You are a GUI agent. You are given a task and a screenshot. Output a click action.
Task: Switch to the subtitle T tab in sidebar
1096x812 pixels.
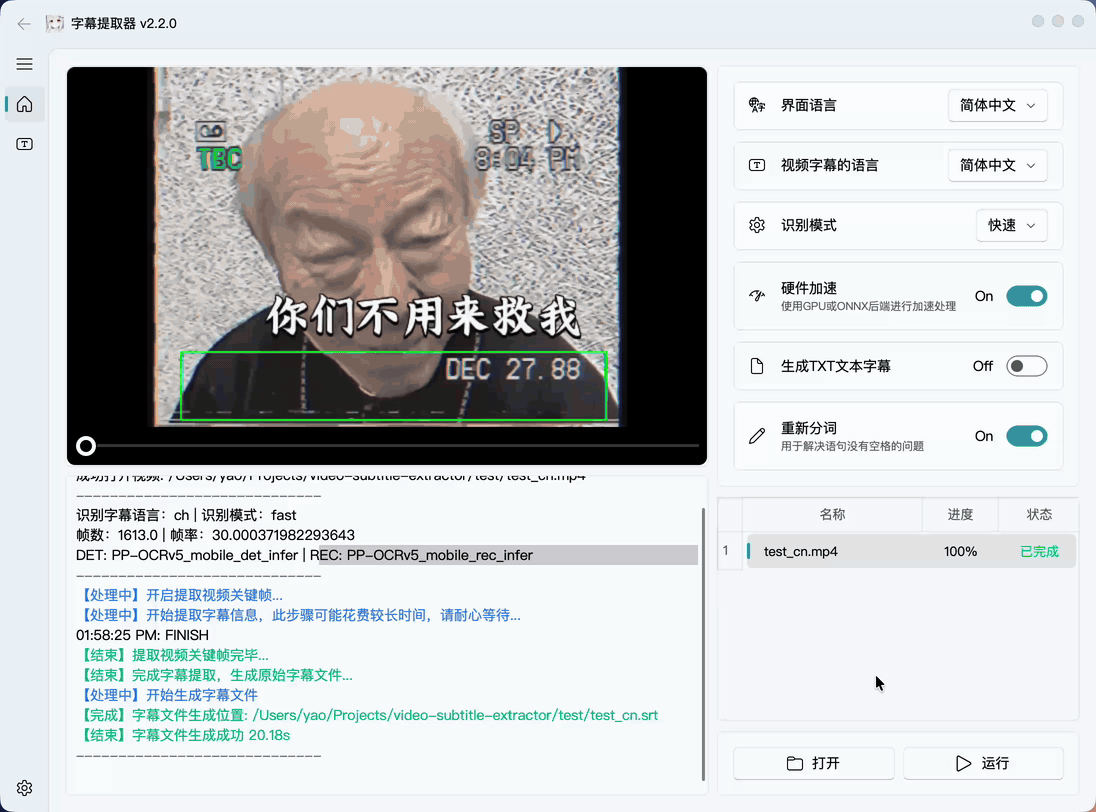point(24,143)
